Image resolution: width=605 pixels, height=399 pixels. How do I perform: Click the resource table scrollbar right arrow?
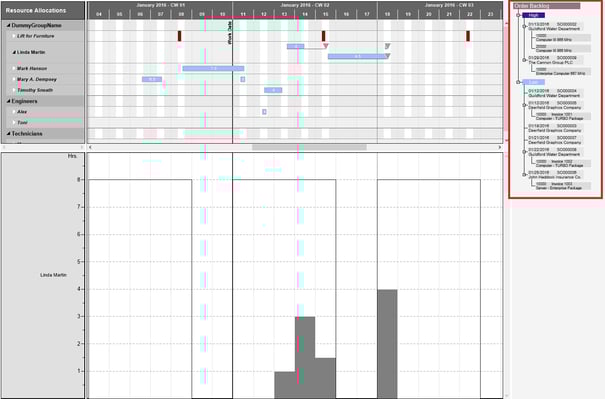[82, 147]
